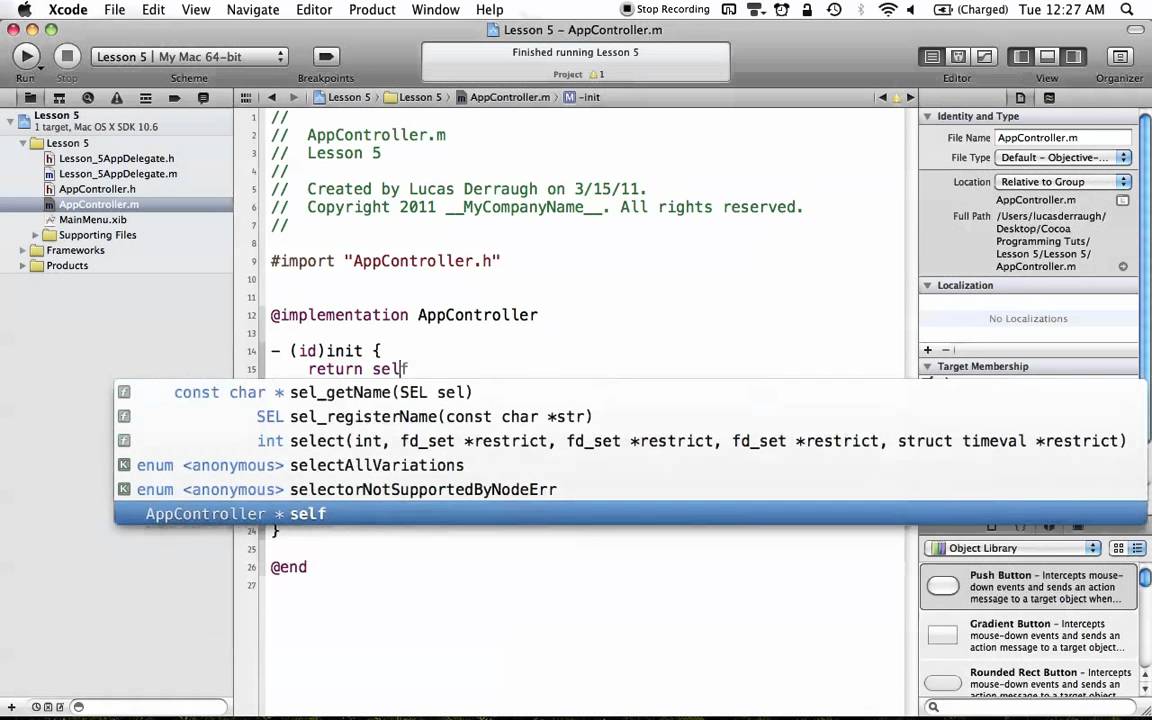Toggle the Debug area view button

tap(1048, 57)
